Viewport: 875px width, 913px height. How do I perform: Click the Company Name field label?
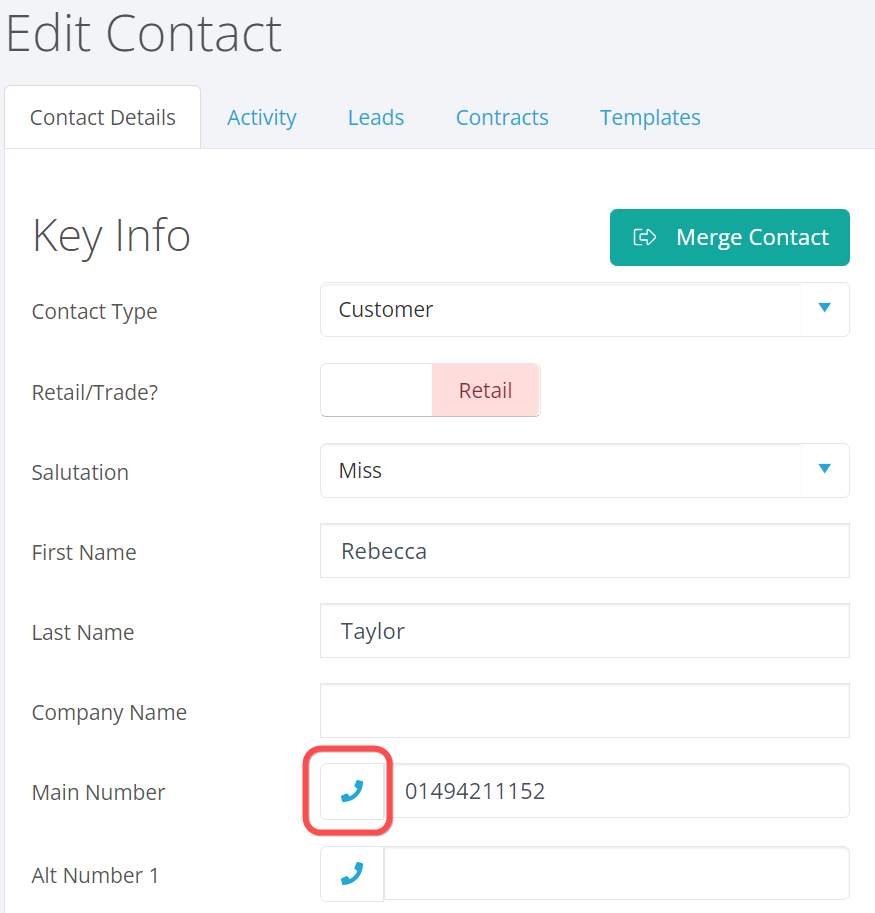109,712
